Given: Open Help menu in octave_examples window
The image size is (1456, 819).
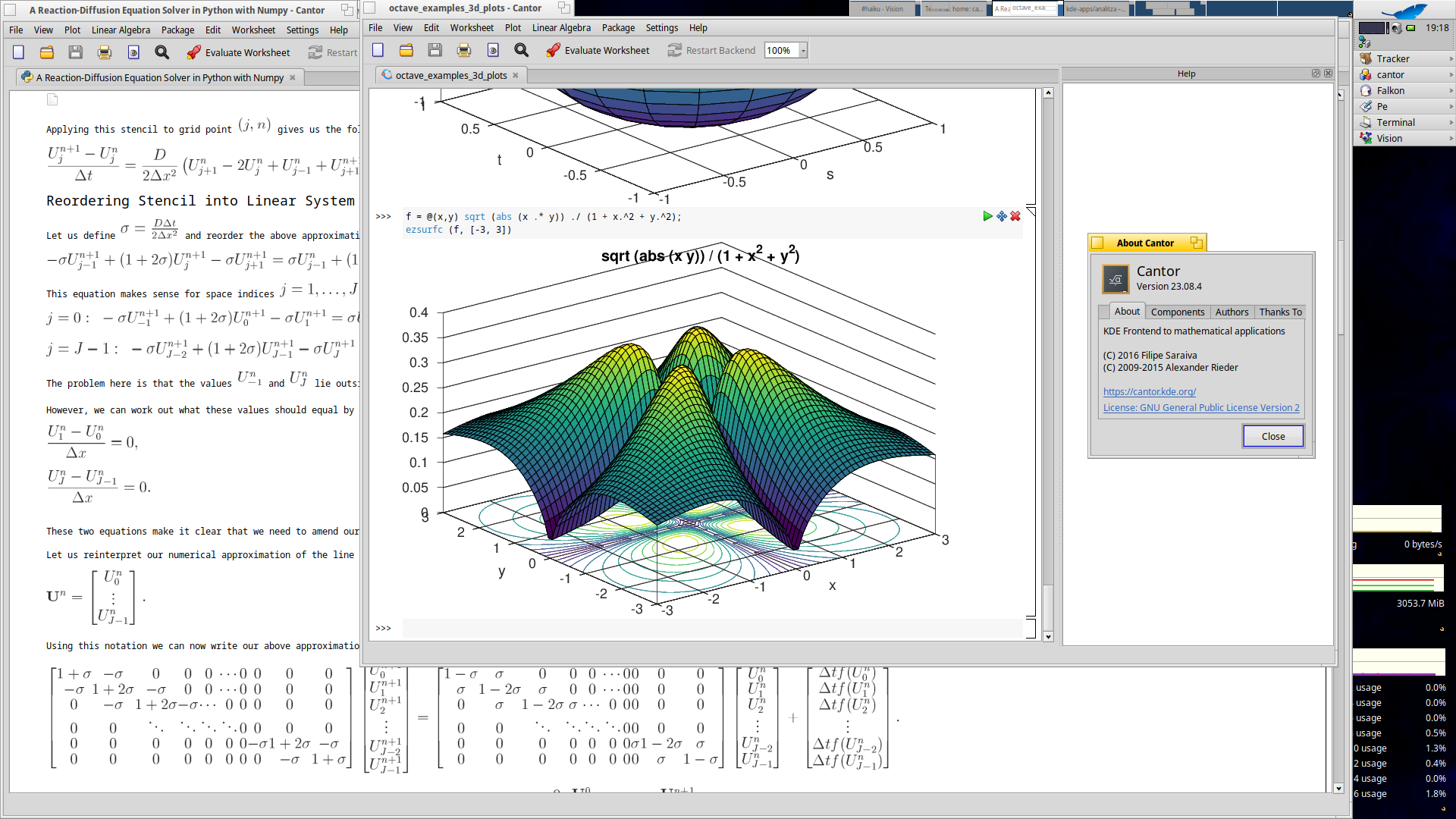Looking at the screenshot, I should [x=698, y=28].
